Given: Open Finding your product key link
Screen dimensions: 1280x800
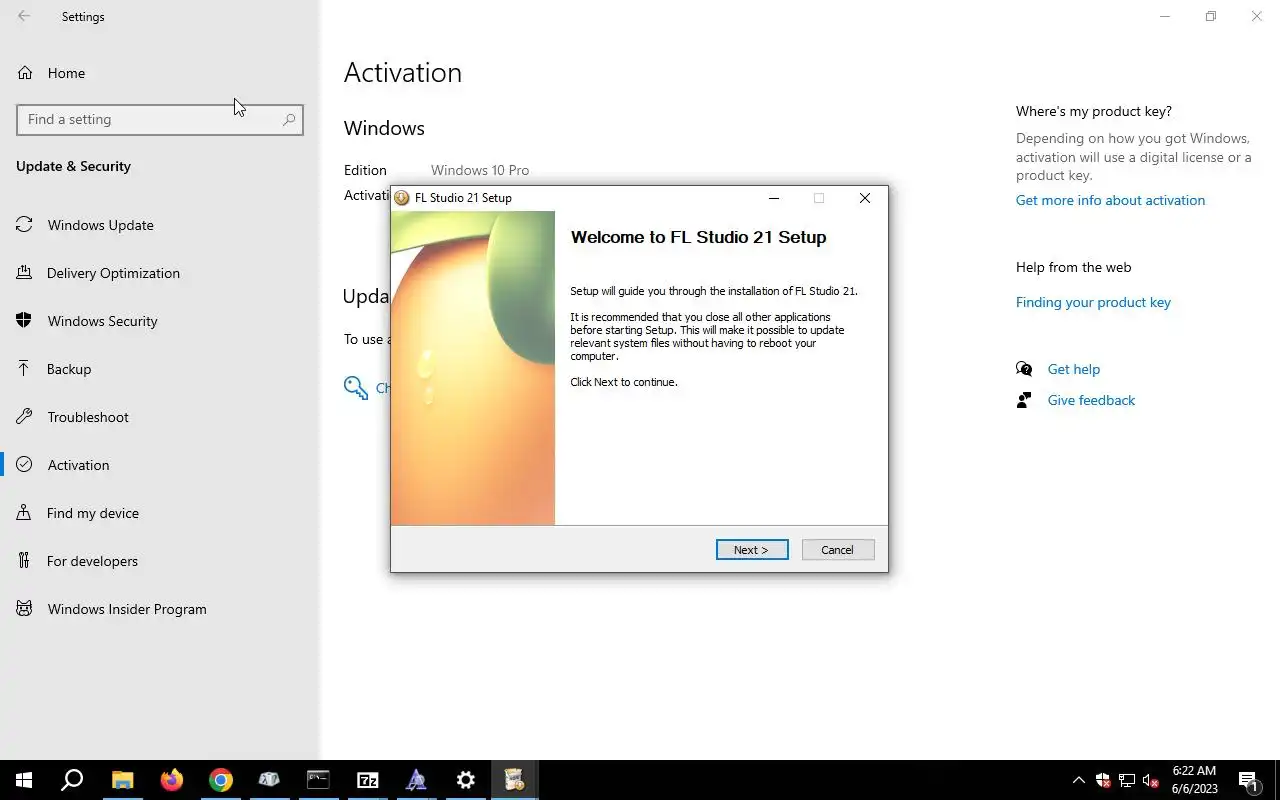Looking at the screenshot, I should pos(1093,302).
